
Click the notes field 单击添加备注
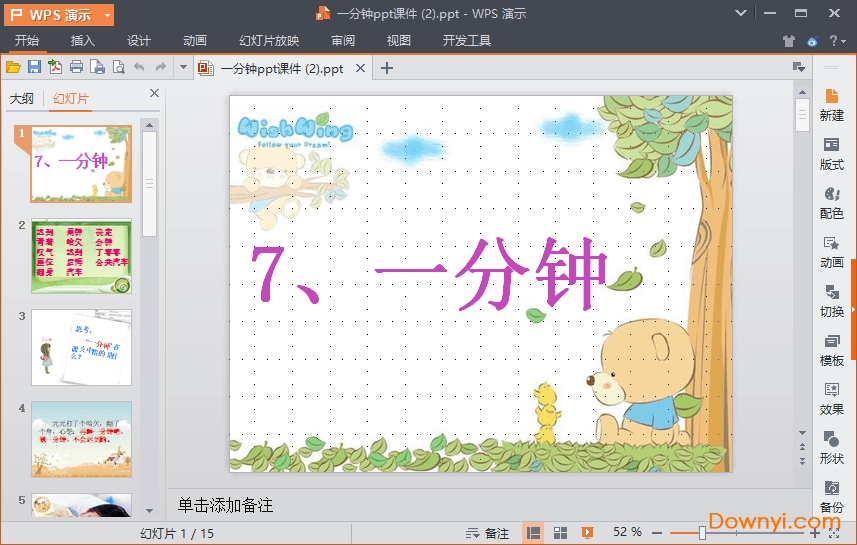click(225, 505)
